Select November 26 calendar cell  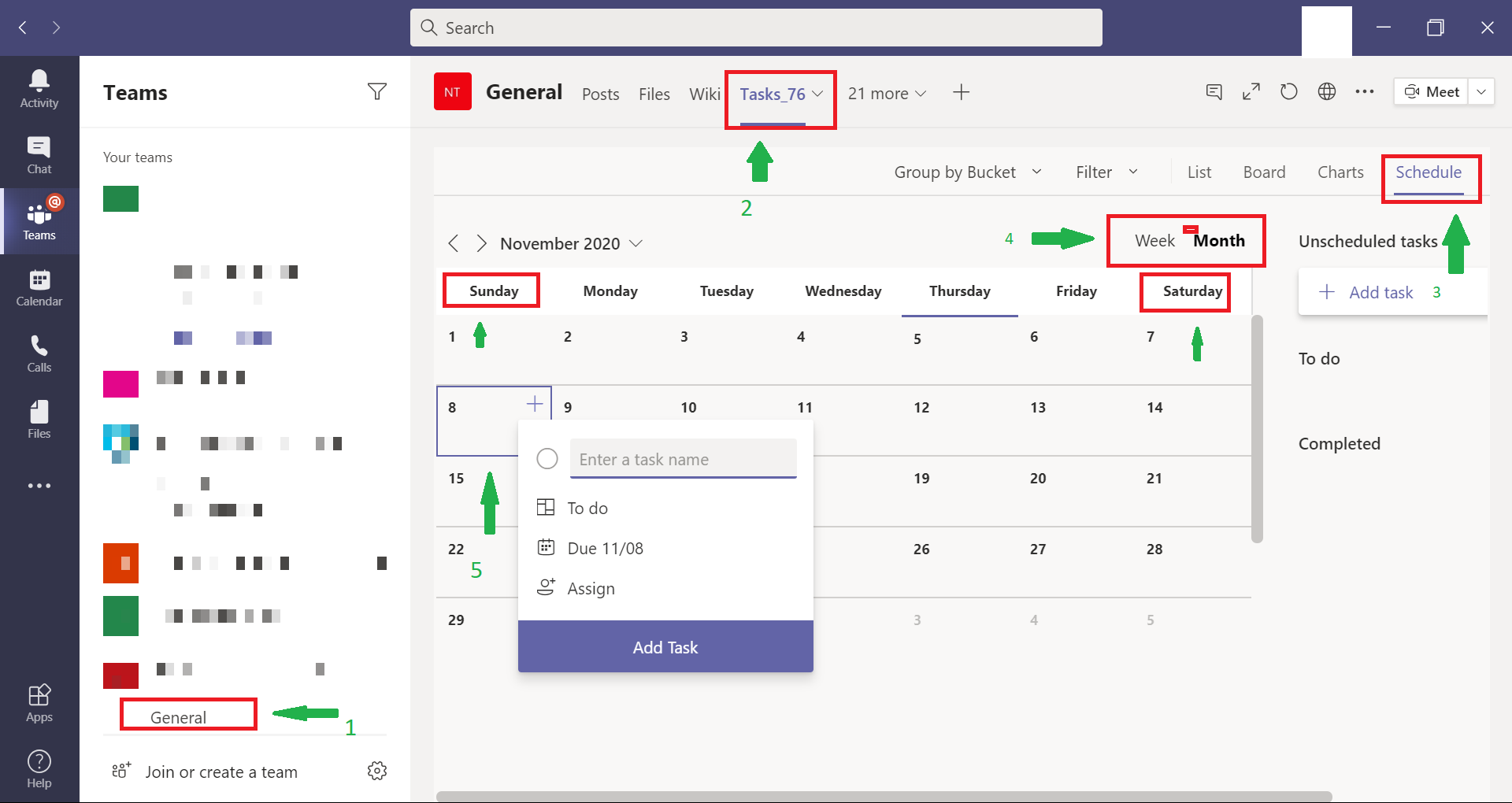coord(959,563)
